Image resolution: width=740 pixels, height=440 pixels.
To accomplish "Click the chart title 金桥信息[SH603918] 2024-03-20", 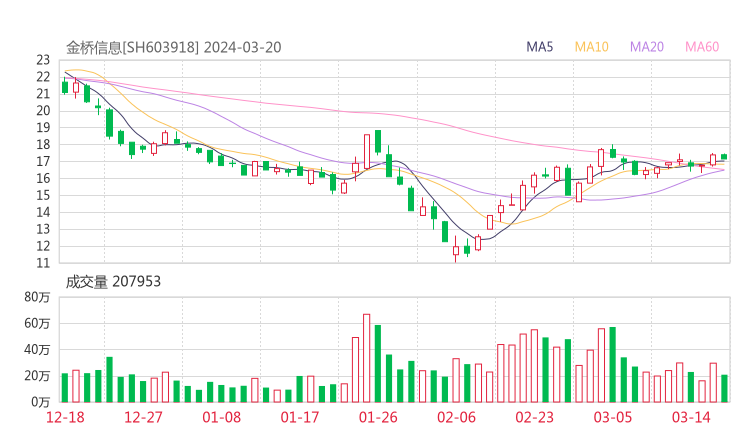I will [x=174, y=48].
